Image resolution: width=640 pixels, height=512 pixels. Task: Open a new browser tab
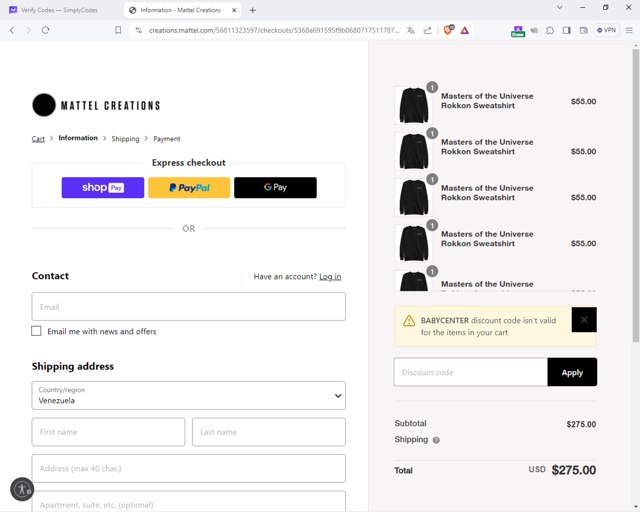[253, 10]
